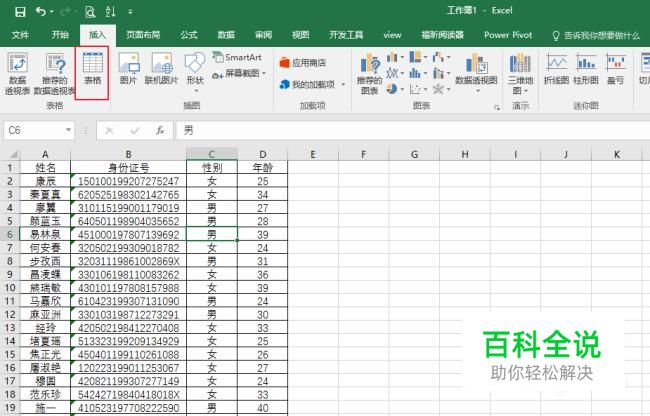650x416 pixels.
Task: Click the formula bar containing 男
Action: point(413,131)
